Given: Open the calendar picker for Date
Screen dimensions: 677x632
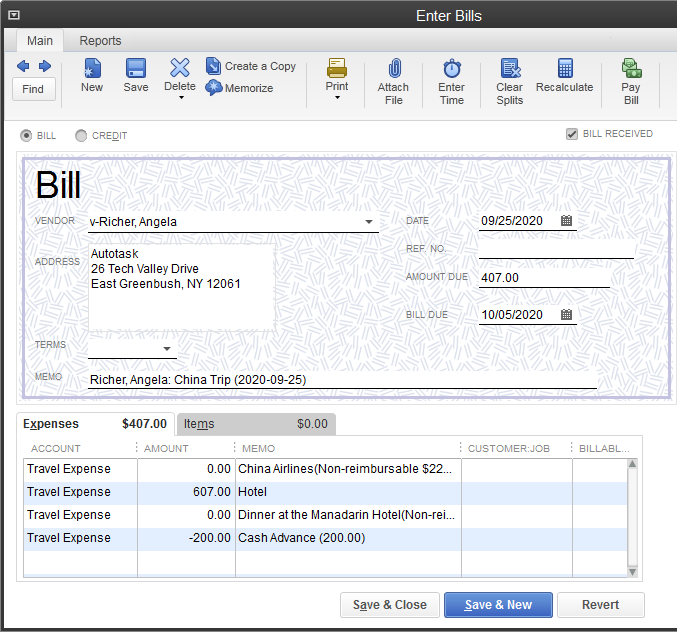Looking at the screenshot, I should pos(566,221).
